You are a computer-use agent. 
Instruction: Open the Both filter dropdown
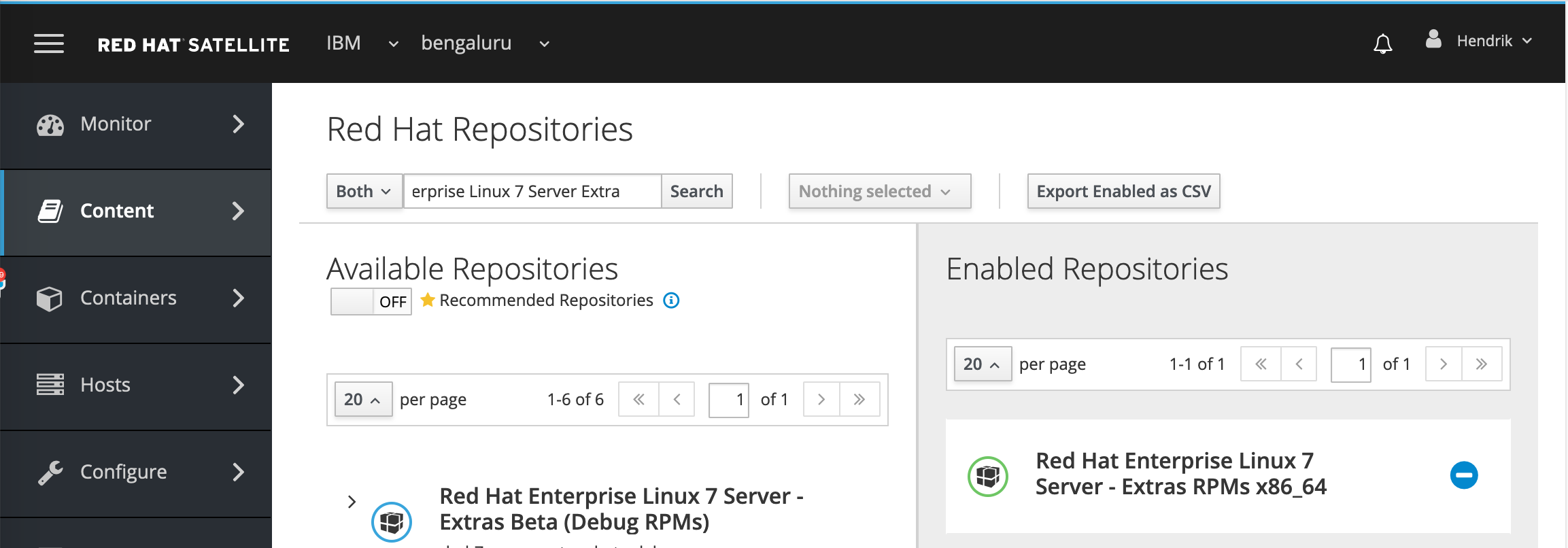(364, 191)
